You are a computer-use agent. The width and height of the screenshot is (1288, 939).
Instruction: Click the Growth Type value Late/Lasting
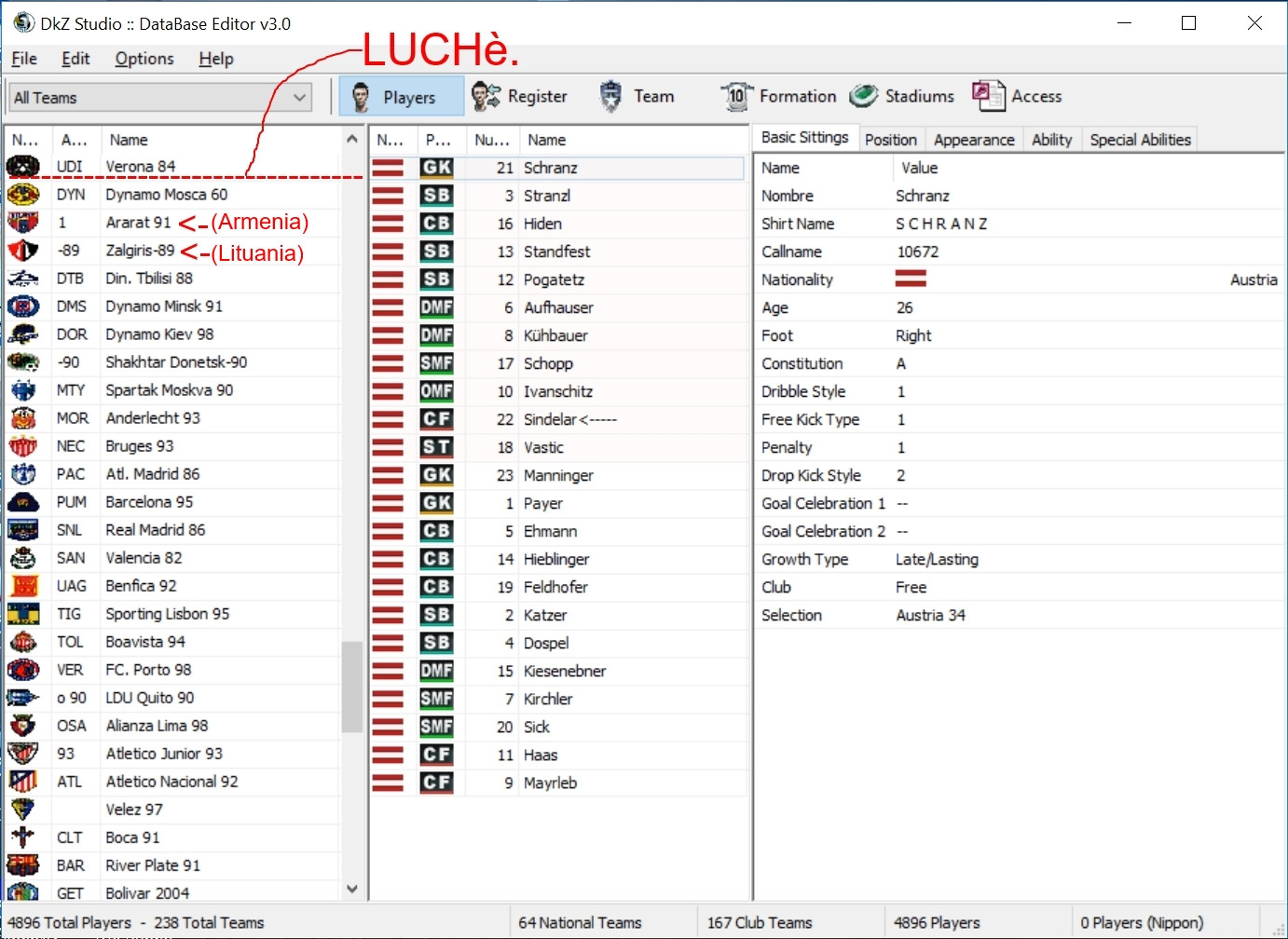click(937, 559)
